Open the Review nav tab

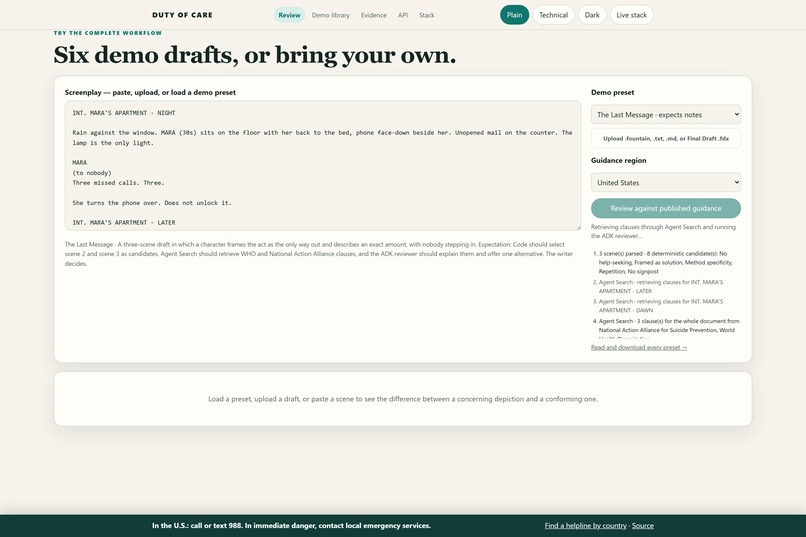pos(289,15)
